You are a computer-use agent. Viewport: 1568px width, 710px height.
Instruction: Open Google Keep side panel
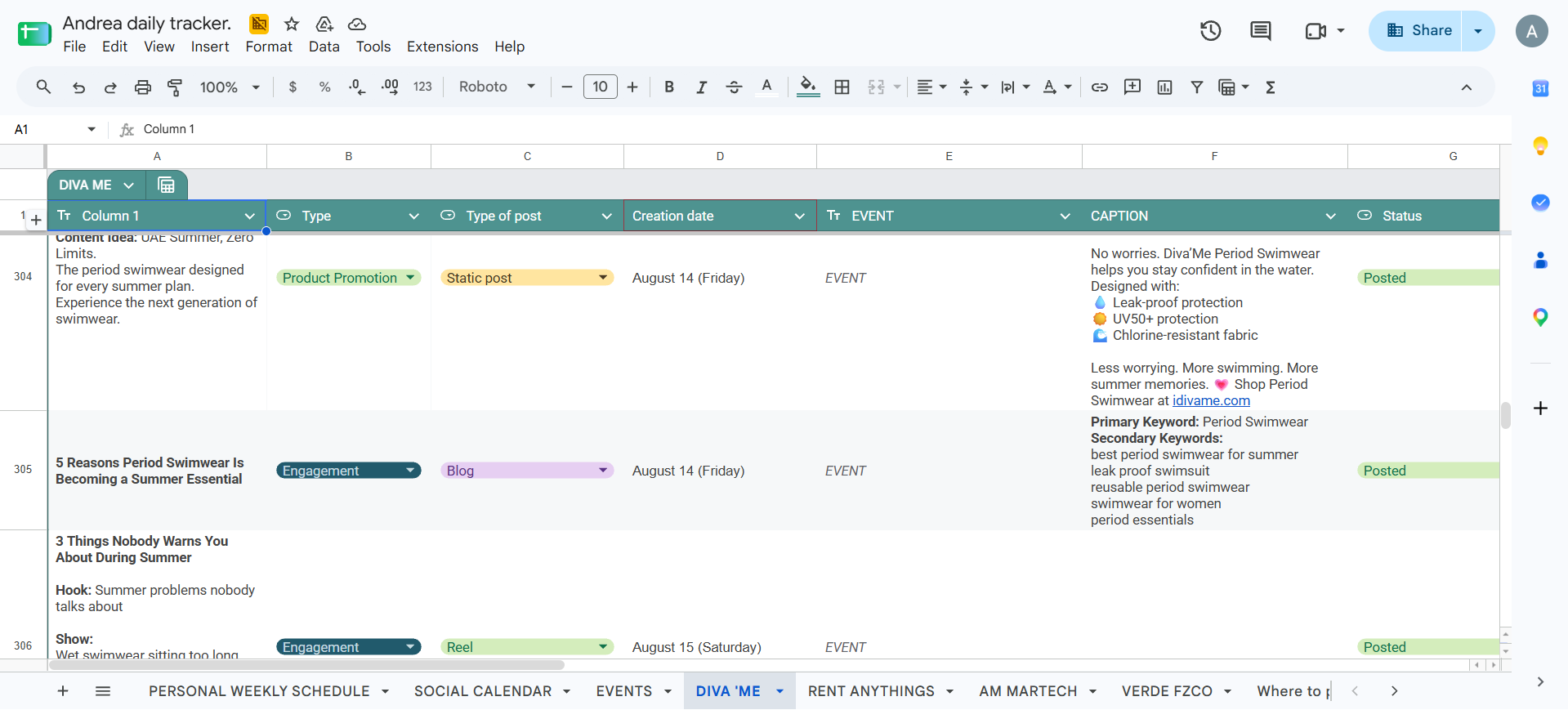click(x=1540, y=145)
